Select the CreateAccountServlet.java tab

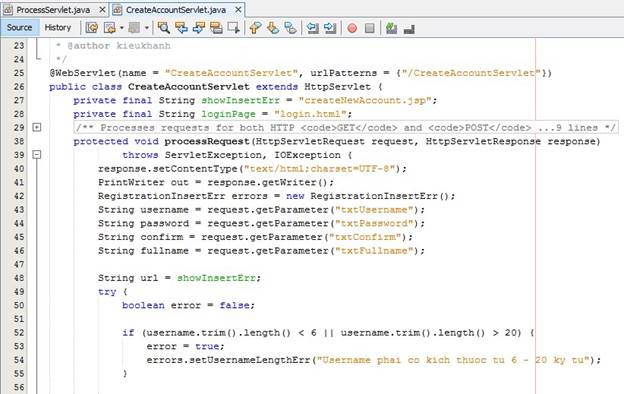(x=176, y=10)
